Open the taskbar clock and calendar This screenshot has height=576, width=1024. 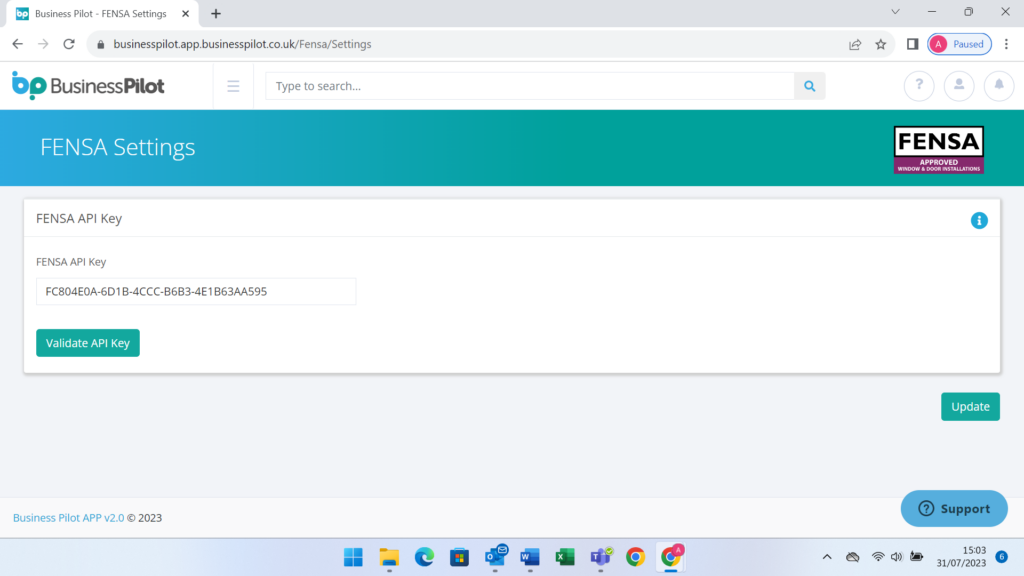tap(961, 557)
